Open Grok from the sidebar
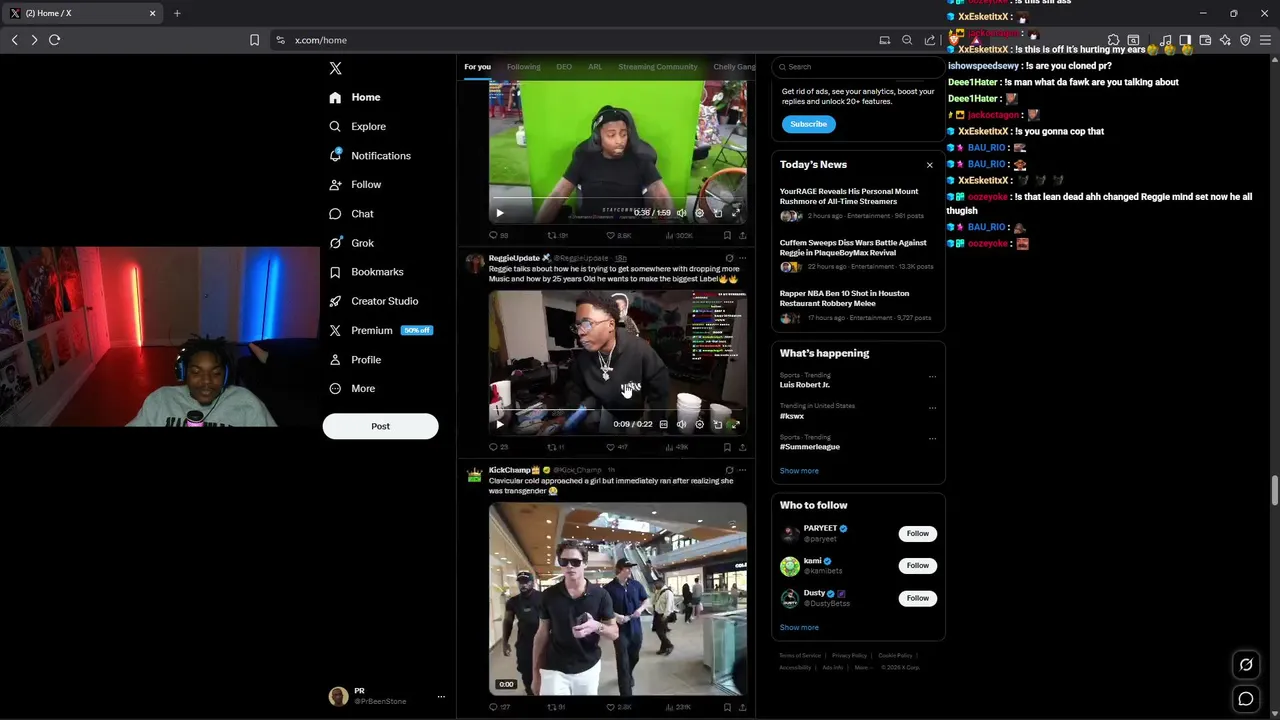1280x720 pixels. (x=351, y=243)
